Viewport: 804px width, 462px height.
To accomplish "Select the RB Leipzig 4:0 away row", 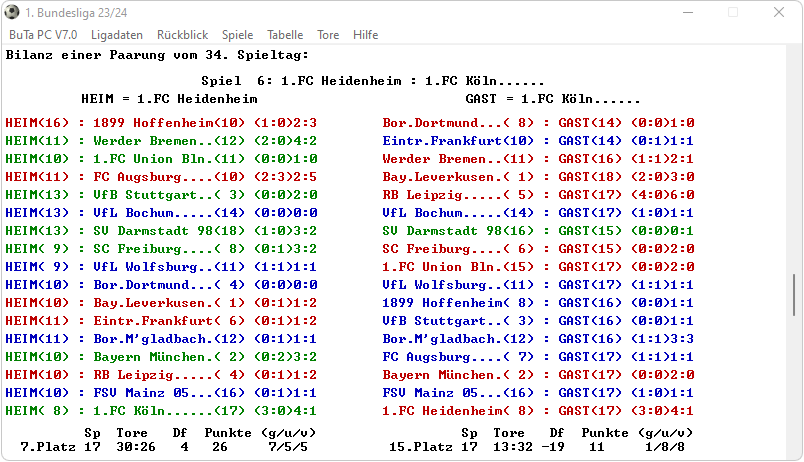I will [x=538, y=195].
